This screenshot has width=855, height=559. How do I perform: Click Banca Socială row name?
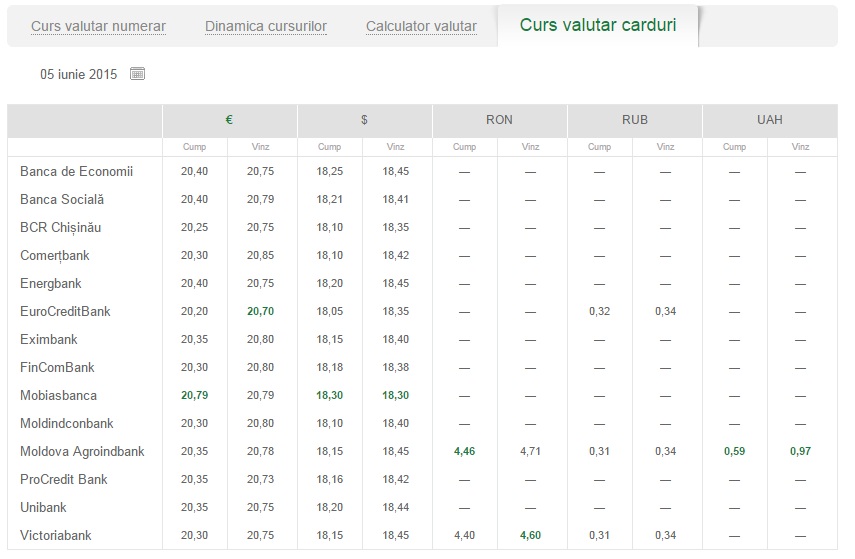62,200
